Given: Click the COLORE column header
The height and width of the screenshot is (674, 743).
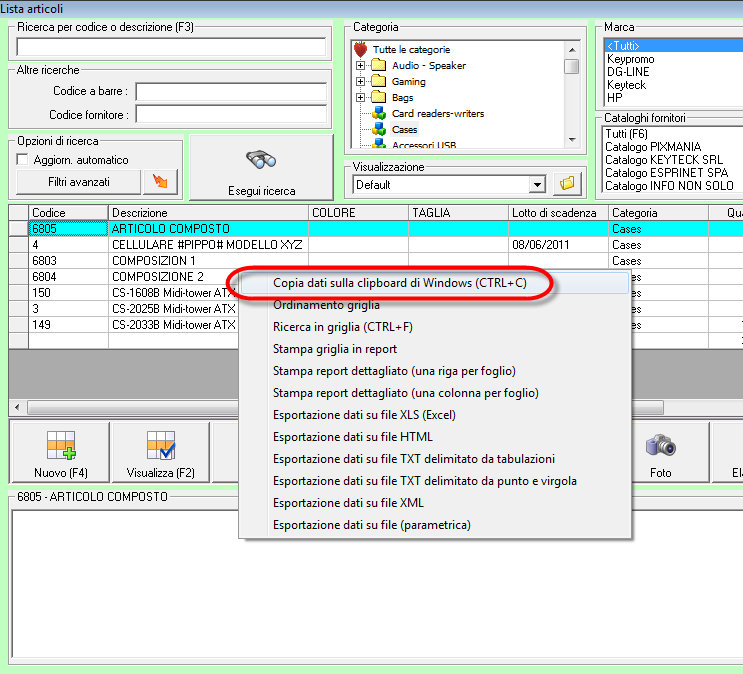Looking at the screenshot, I should point(358,213).
